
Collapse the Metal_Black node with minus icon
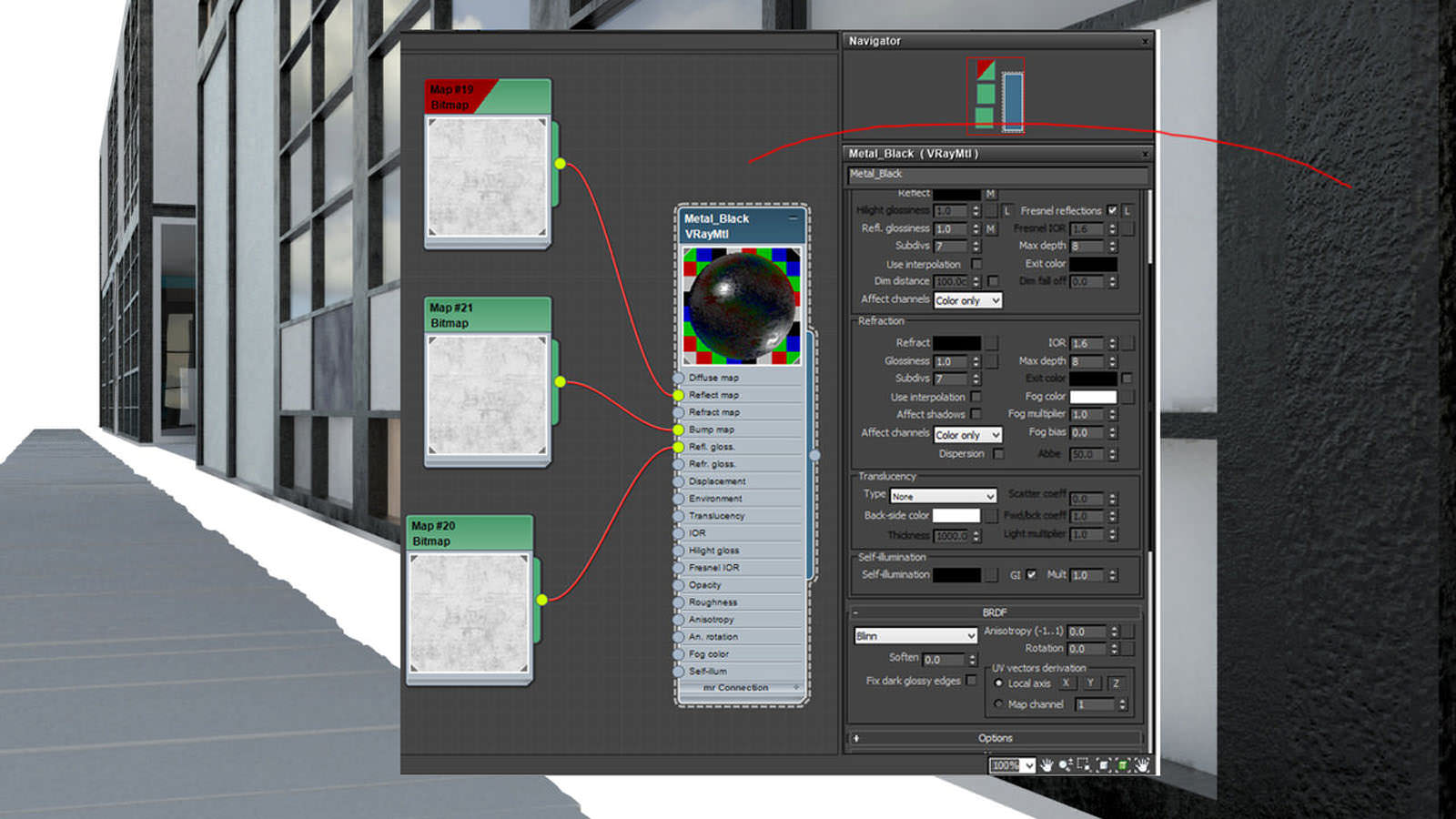(794, 218)
